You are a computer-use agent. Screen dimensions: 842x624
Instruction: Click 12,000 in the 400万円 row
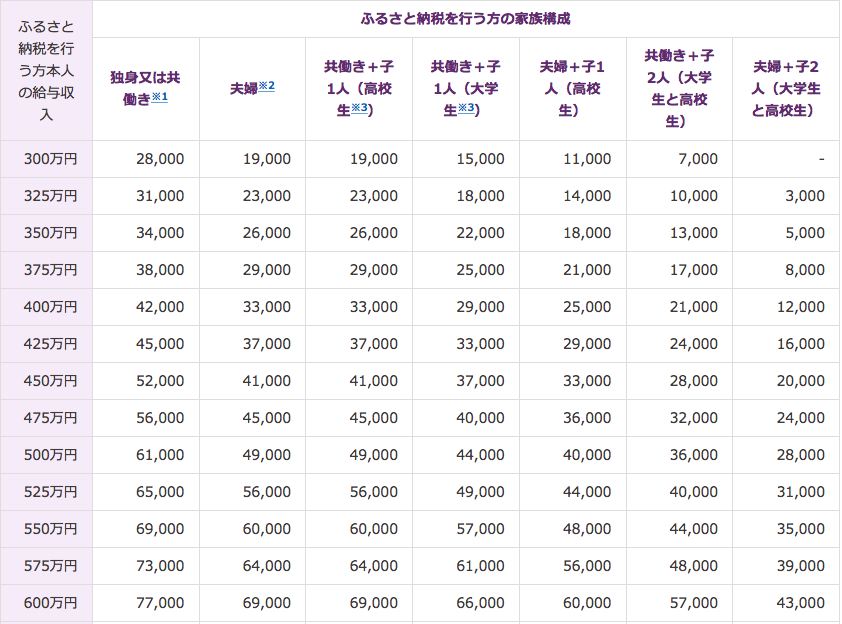pos(801,307)
